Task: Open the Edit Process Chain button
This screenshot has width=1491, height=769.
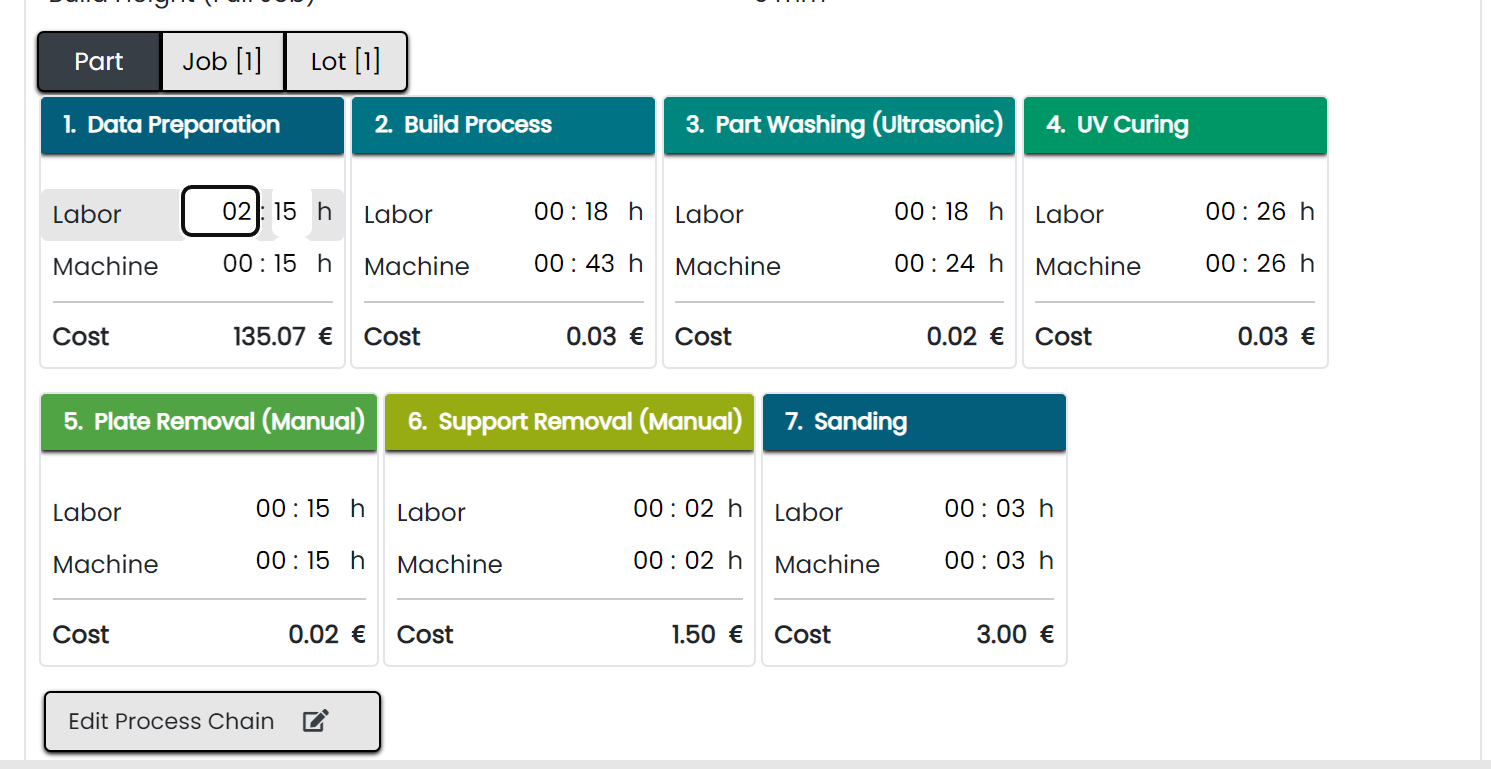Action: tap(212, 721)
